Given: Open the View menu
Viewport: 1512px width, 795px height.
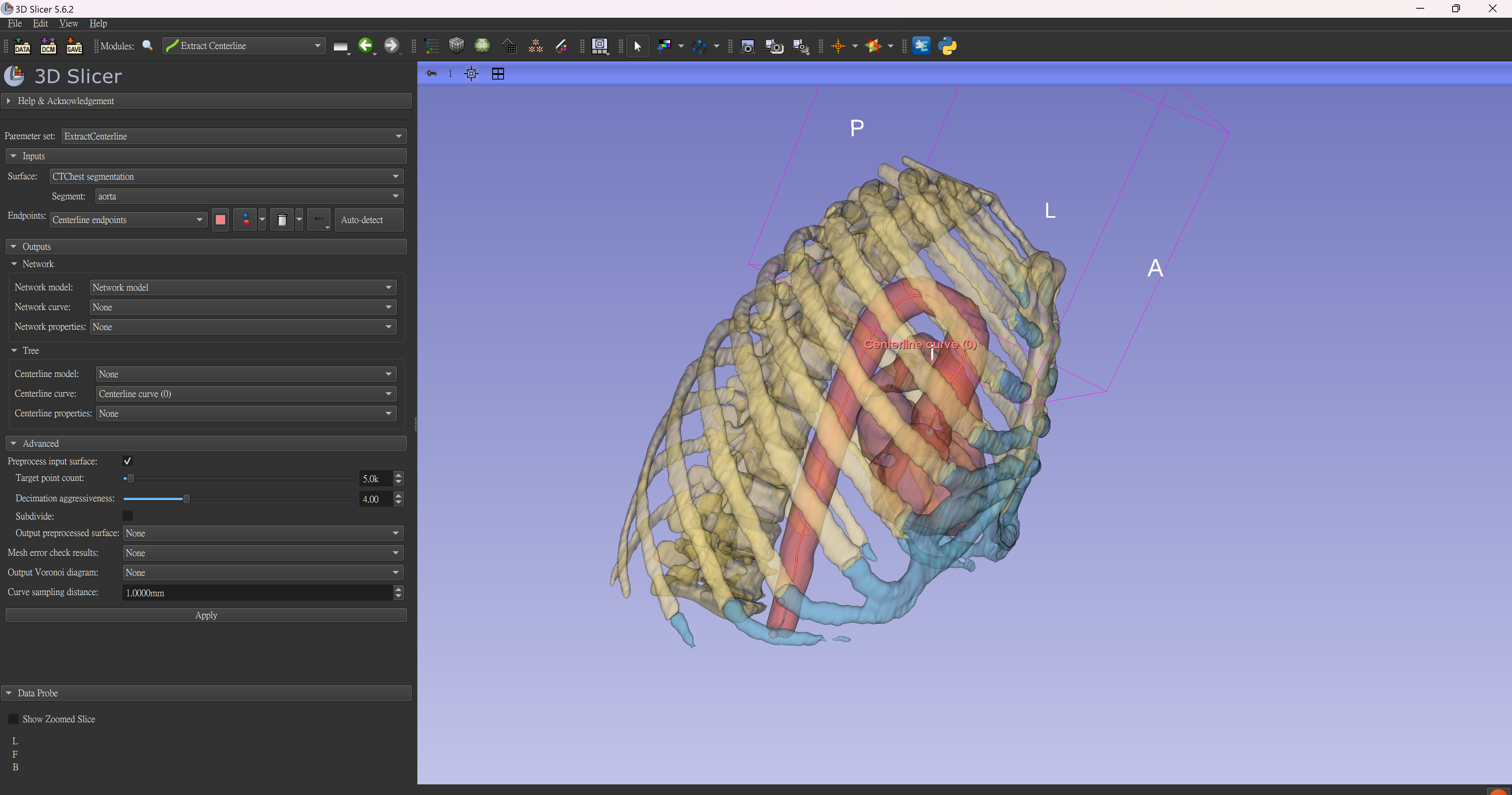Looking at the screenshot, I should 69,24.
